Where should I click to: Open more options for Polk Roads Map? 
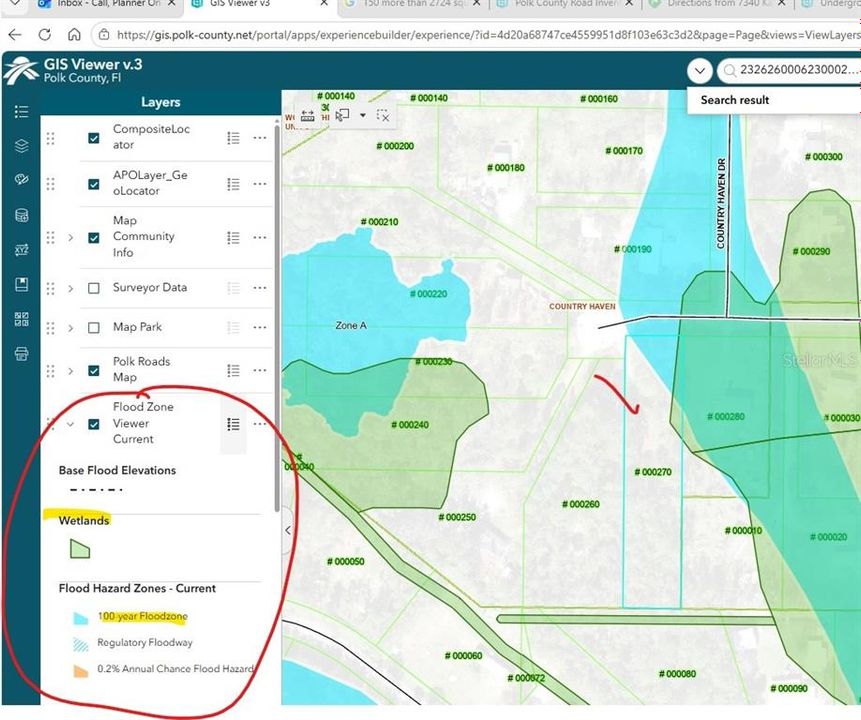[260, 370]
